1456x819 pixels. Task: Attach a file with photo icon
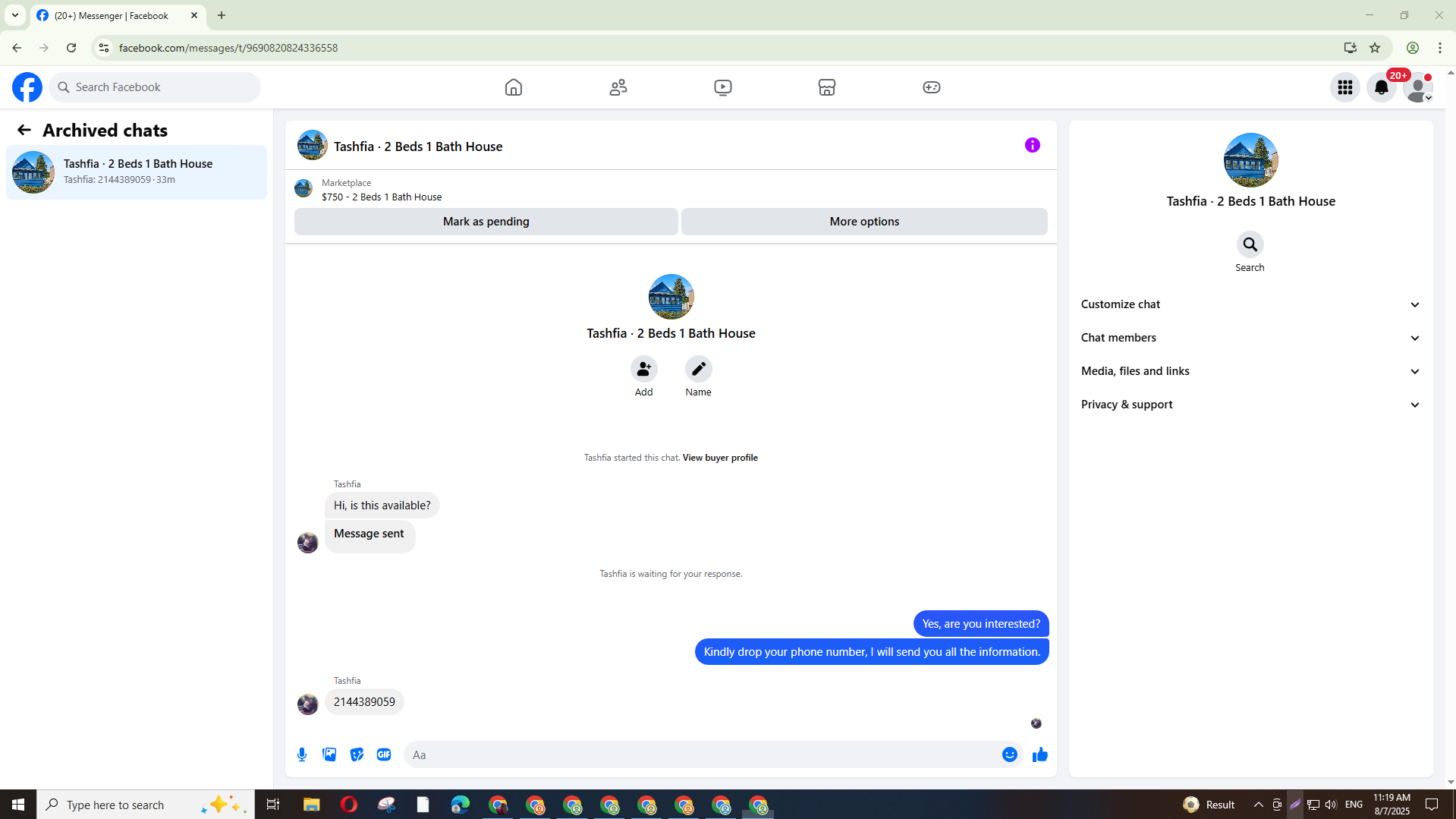(329, 754)
